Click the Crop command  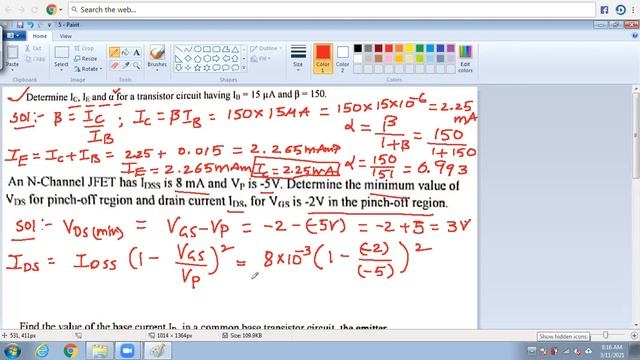84,48
